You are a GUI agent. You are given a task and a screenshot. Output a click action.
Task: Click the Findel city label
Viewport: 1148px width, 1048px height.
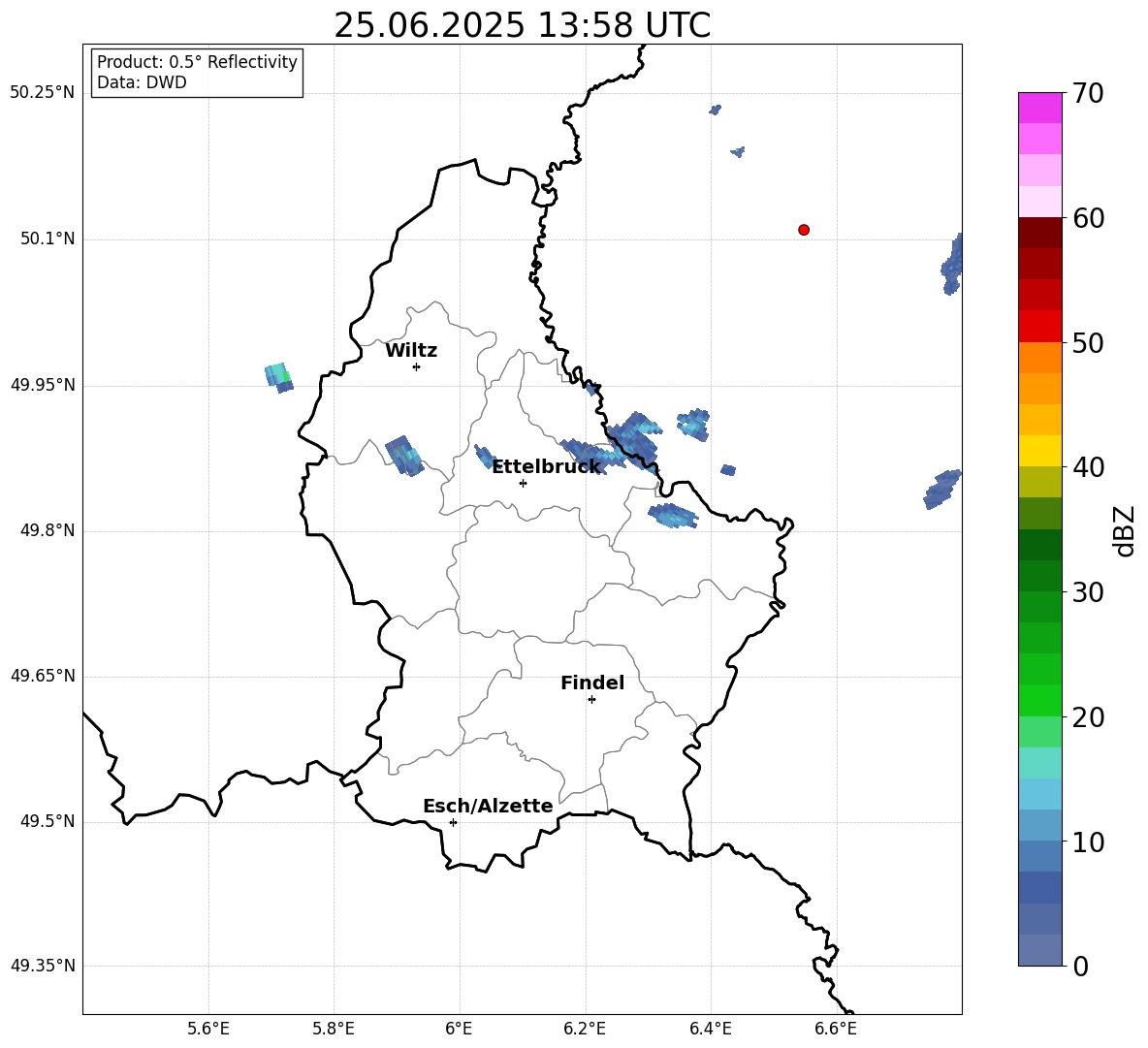(x=592, y=683)
